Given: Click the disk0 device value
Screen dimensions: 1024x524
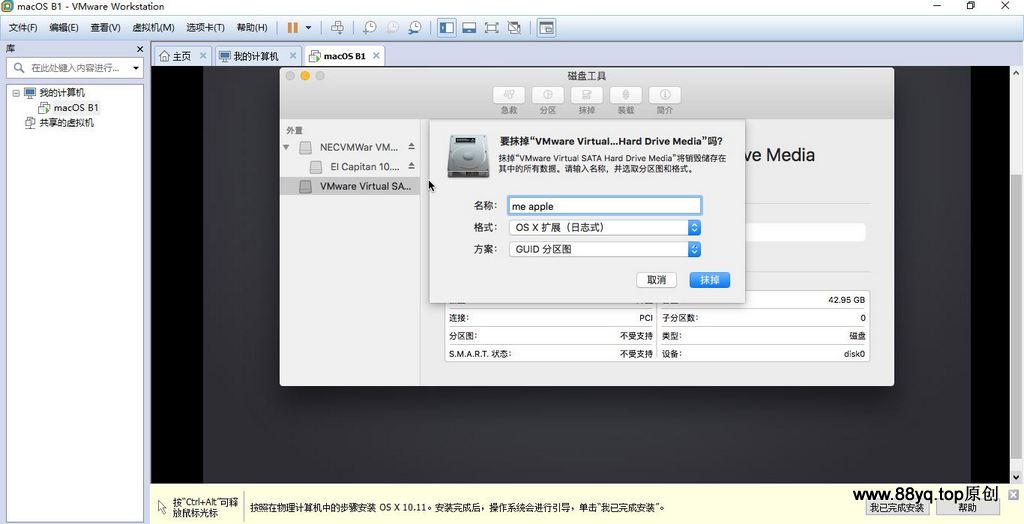Looking at the screenshot, I should click(x=854, y=353).
